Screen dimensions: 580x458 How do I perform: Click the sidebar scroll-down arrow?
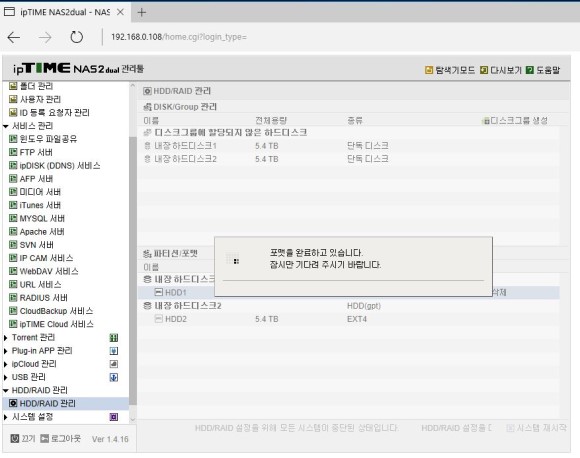133,420
